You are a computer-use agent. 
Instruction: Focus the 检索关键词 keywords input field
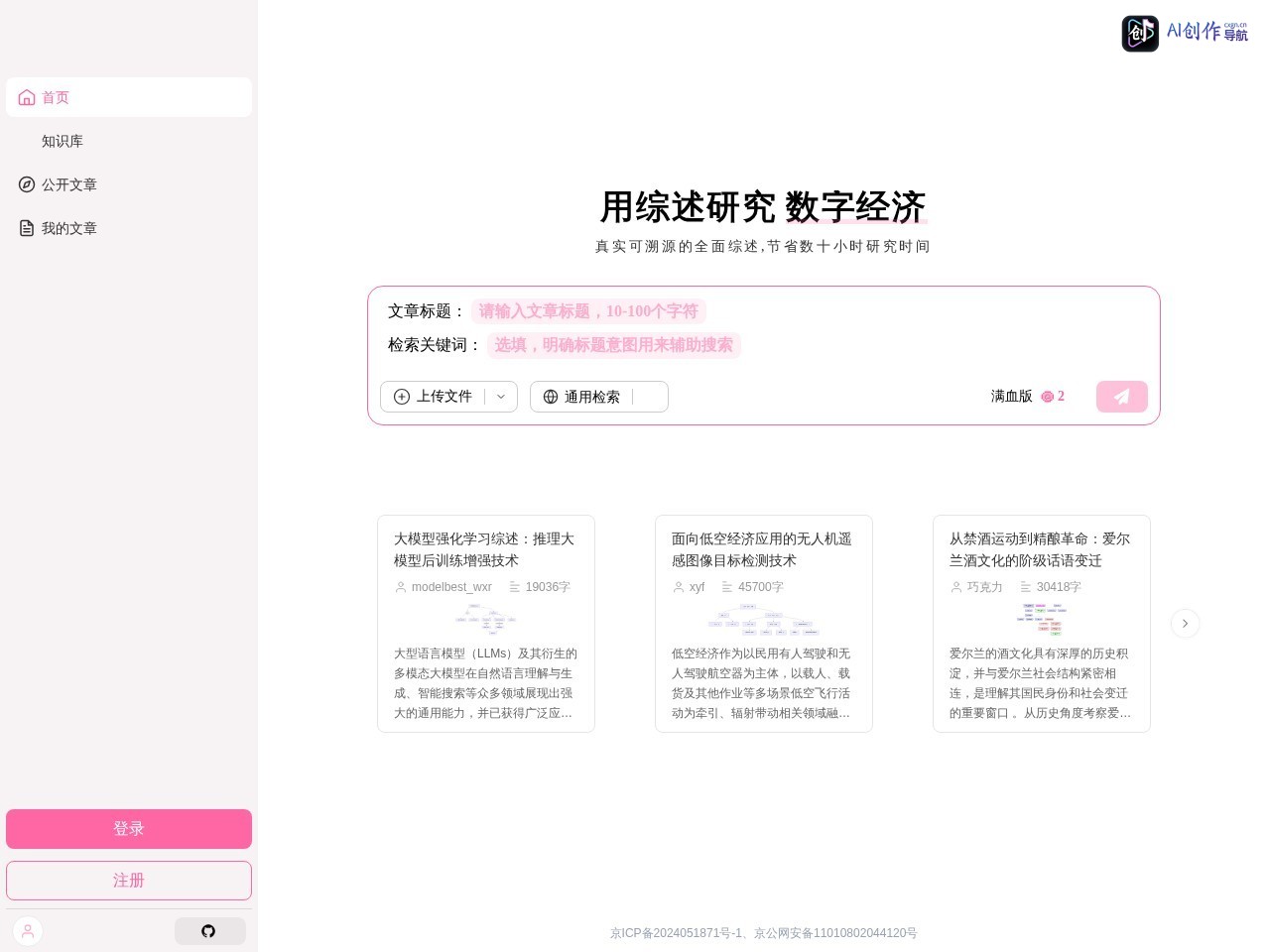(x=613, y=345)
